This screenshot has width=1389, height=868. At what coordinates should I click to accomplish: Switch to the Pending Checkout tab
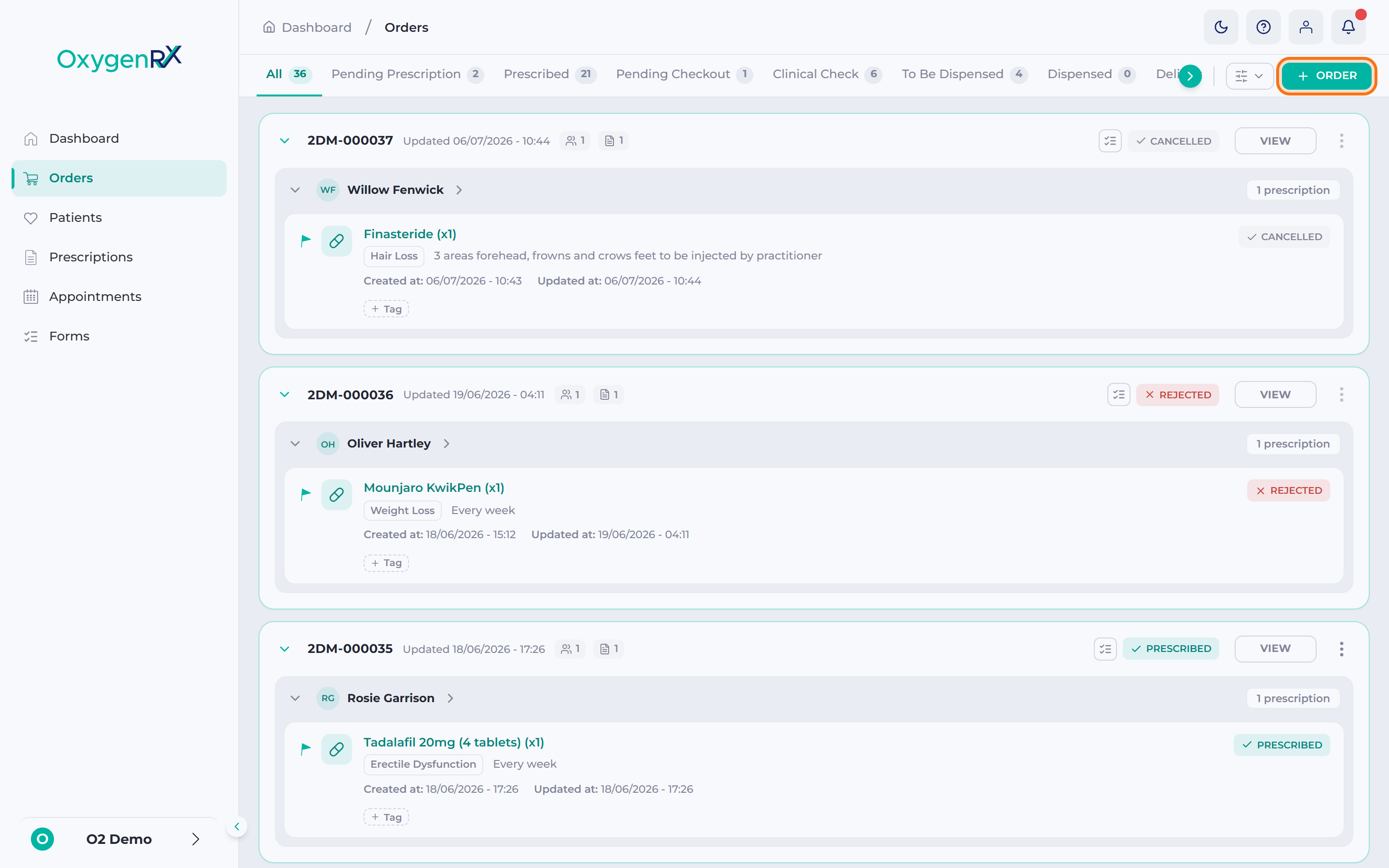click(684, 74)
